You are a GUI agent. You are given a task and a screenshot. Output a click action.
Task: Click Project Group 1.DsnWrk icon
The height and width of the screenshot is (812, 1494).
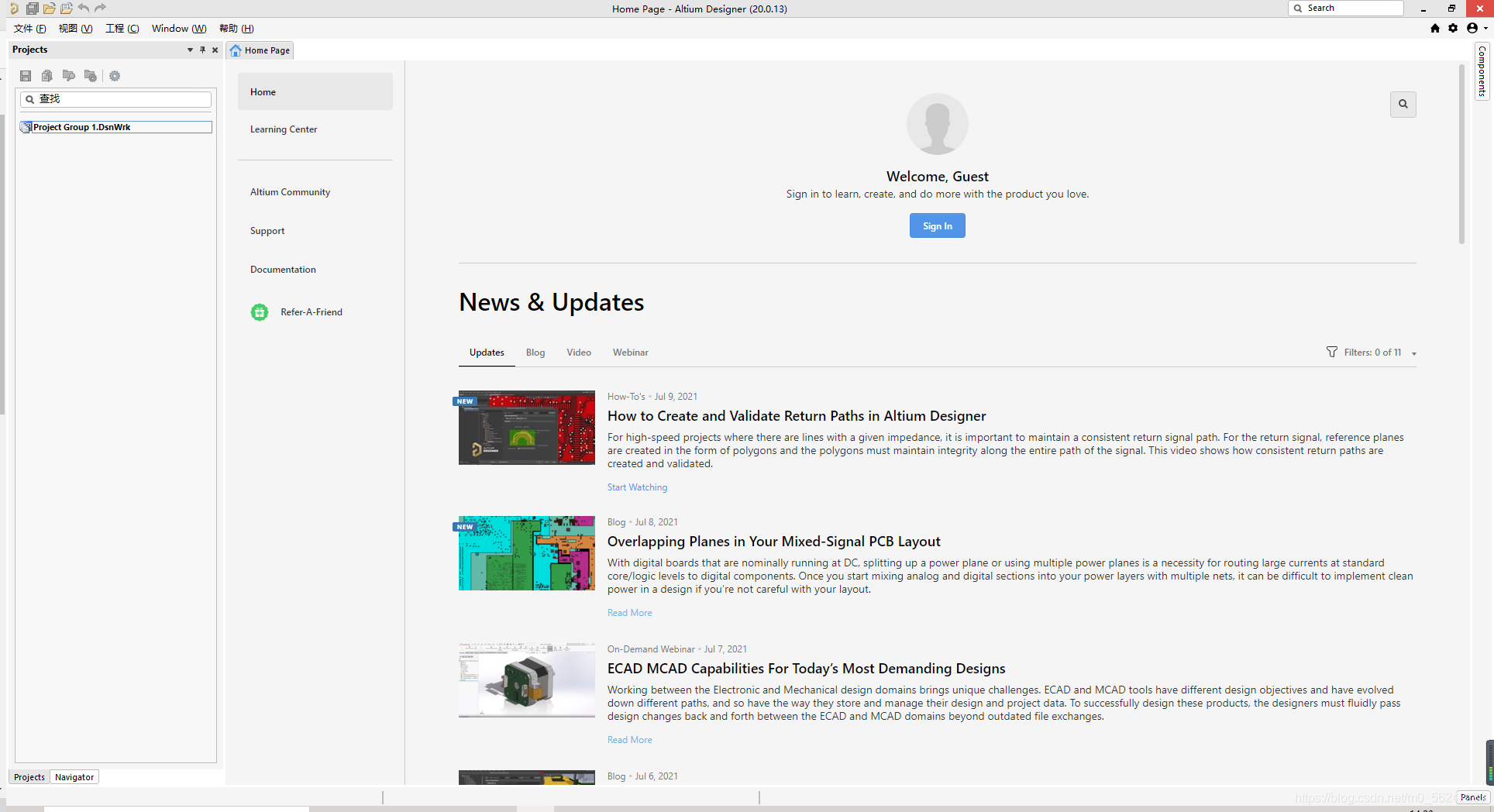click(x=26, y=127)
